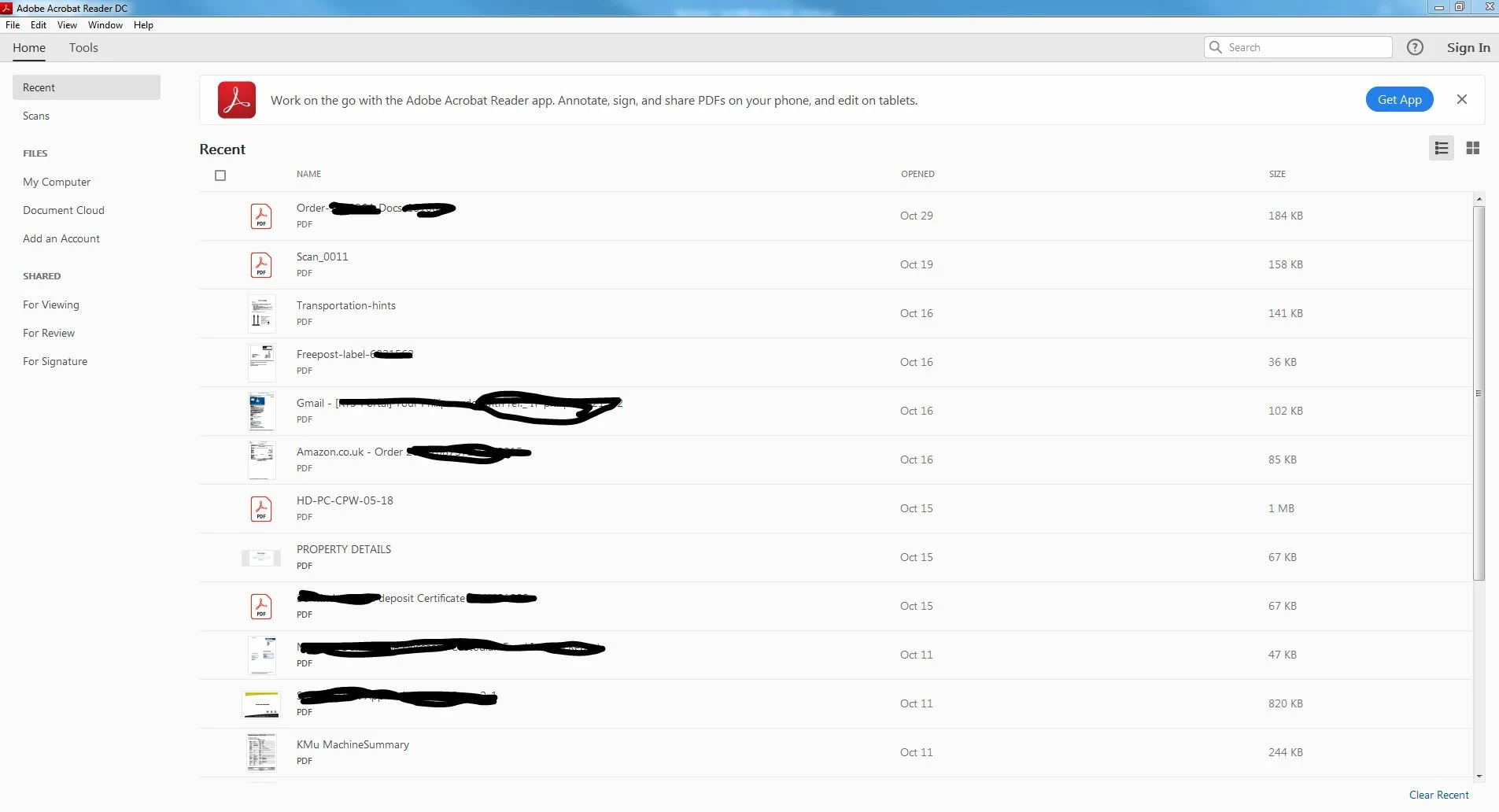Open My Computer files

(57, 182)
